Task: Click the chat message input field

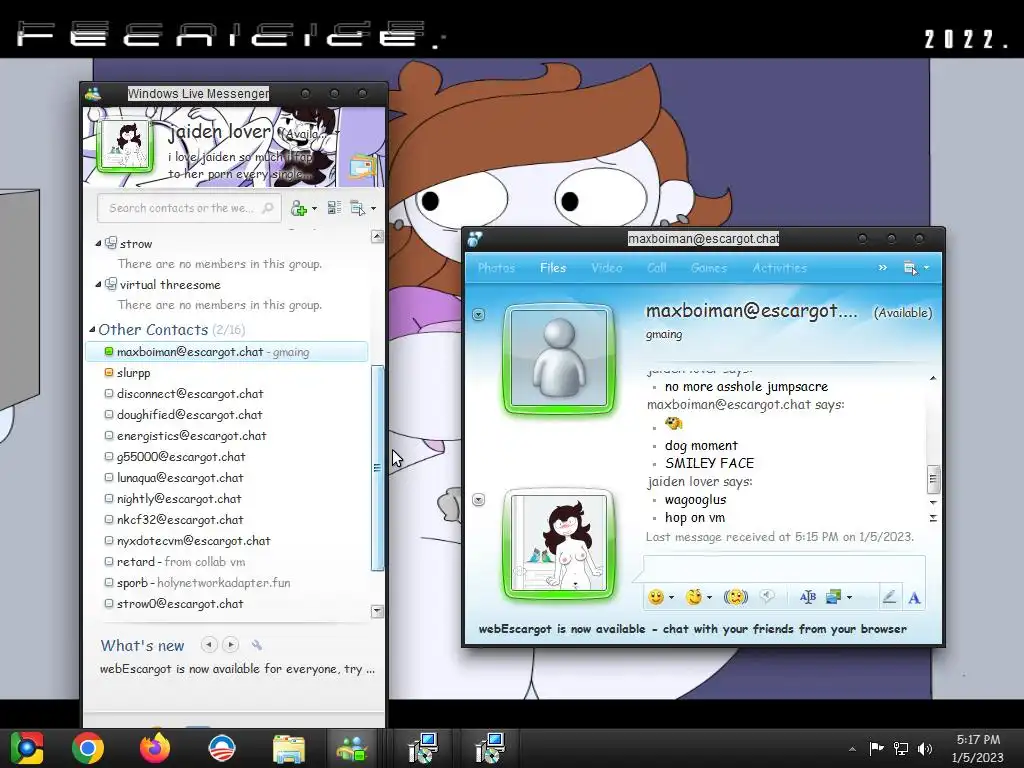Action: pyautogui.click(x=784, y=568)
